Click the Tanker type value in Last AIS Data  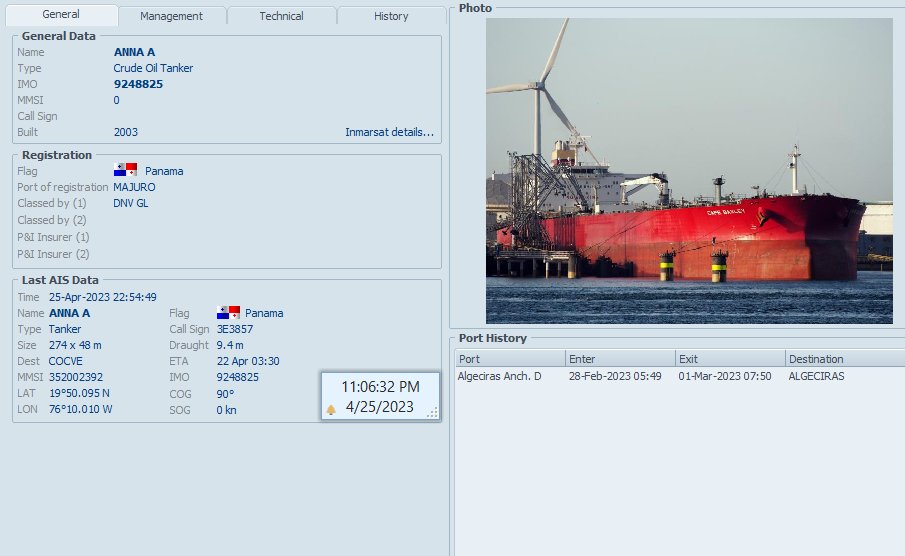tap(65, 329)
